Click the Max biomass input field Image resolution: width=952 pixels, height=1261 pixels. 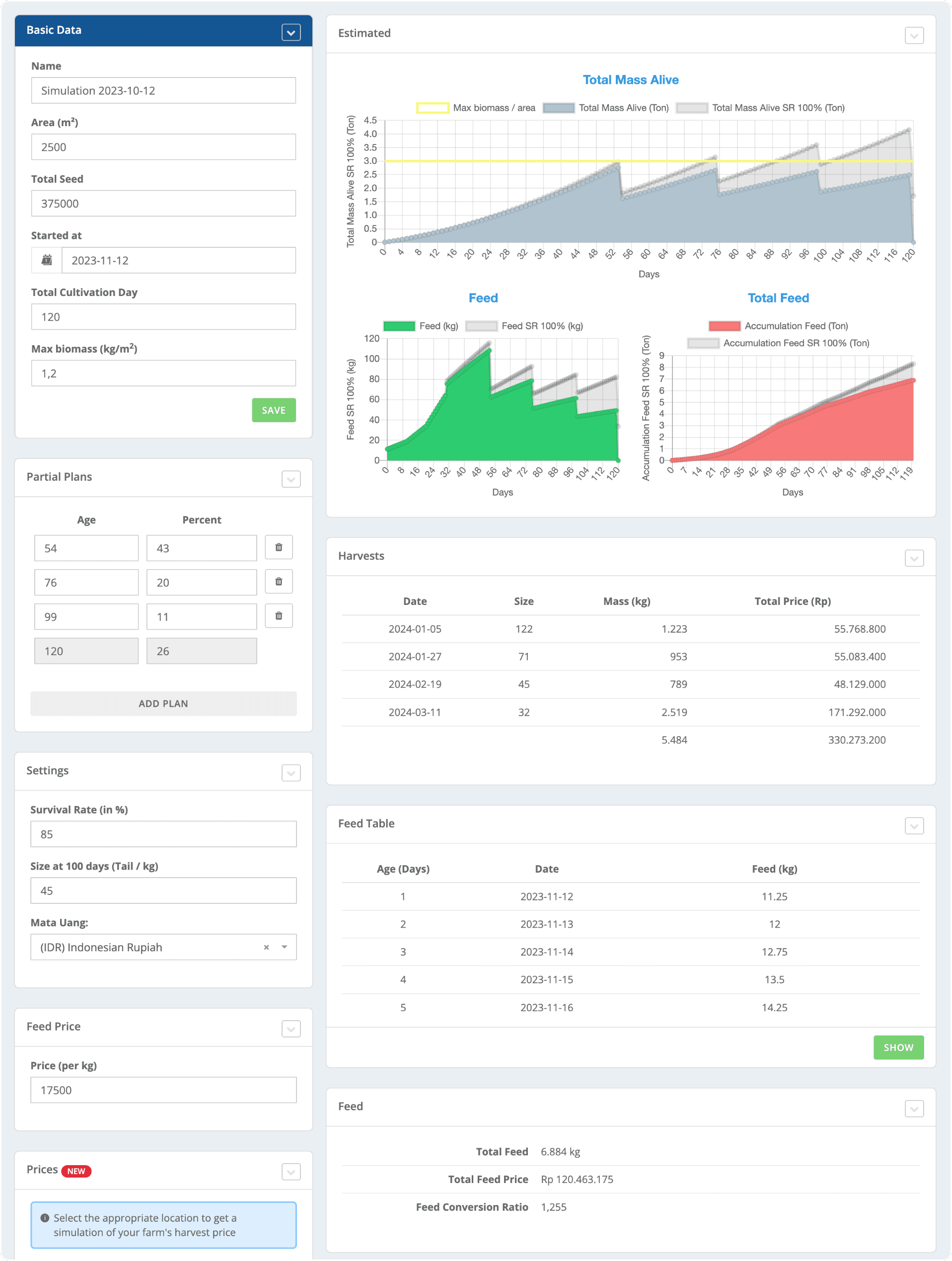click(x=163, y=373)
